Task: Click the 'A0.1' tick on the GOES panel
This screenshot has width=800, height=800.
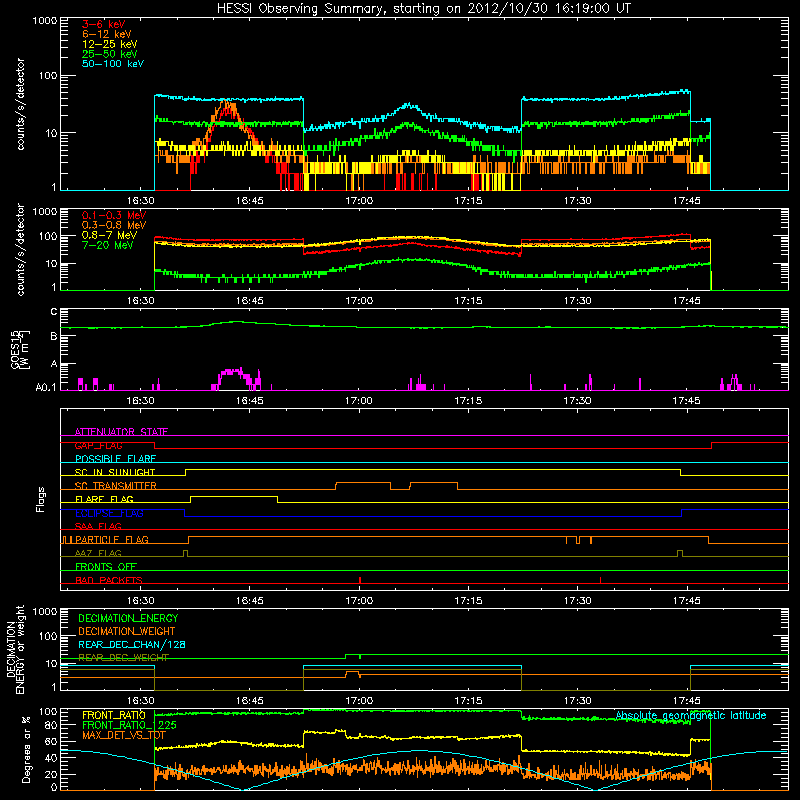Action: point(46,388)
